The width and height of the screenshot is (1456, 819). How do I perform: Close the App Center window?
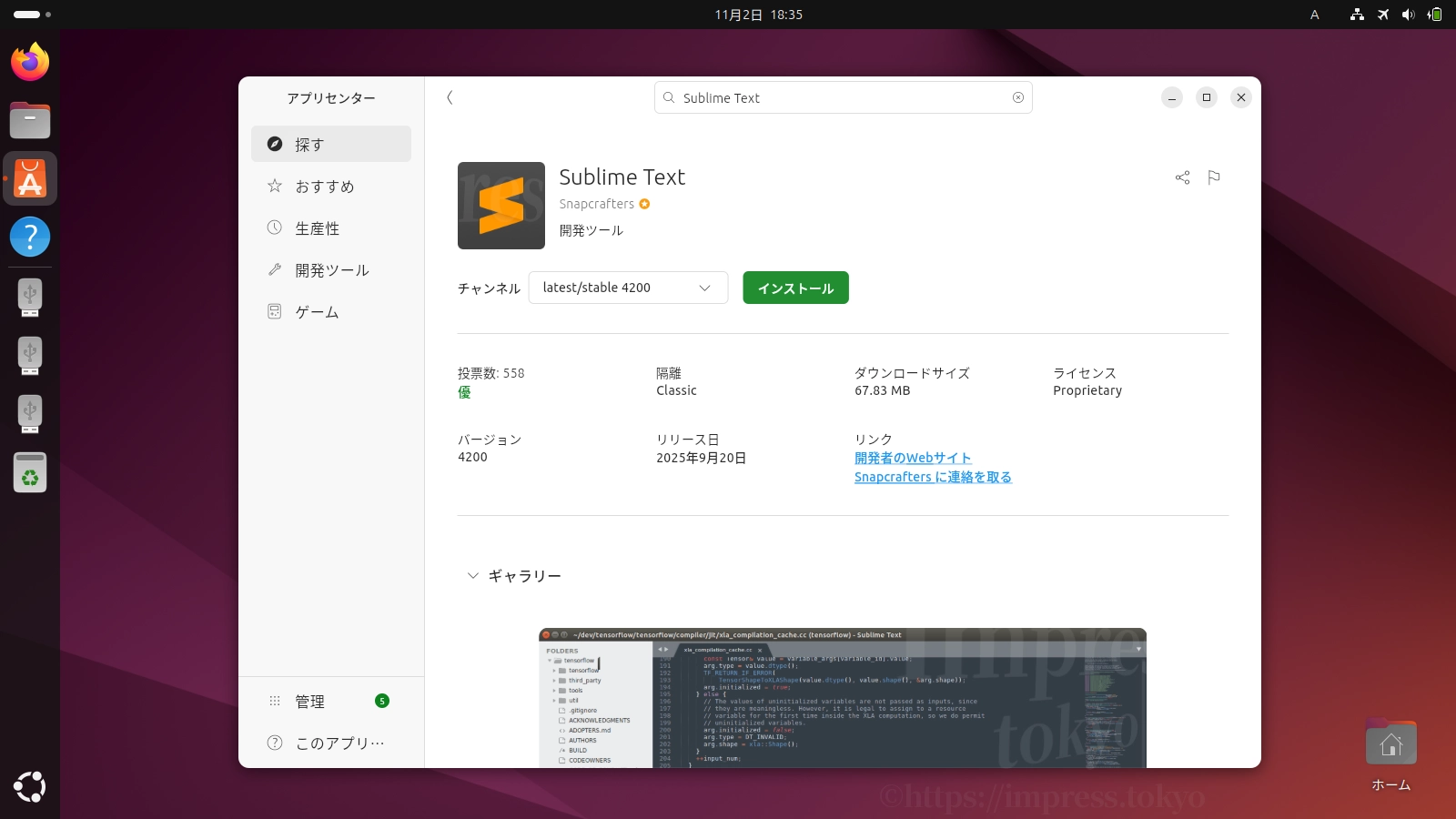1241,97
